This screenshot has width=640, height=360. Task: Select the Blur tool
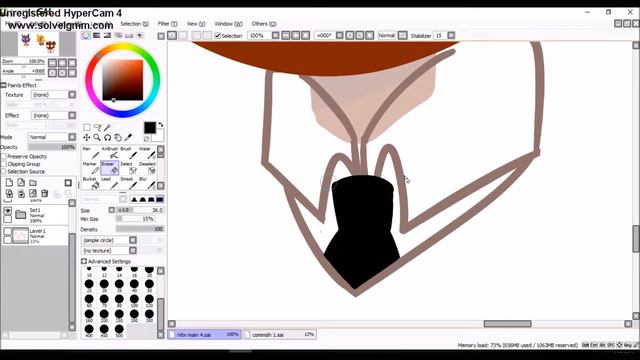147,183
